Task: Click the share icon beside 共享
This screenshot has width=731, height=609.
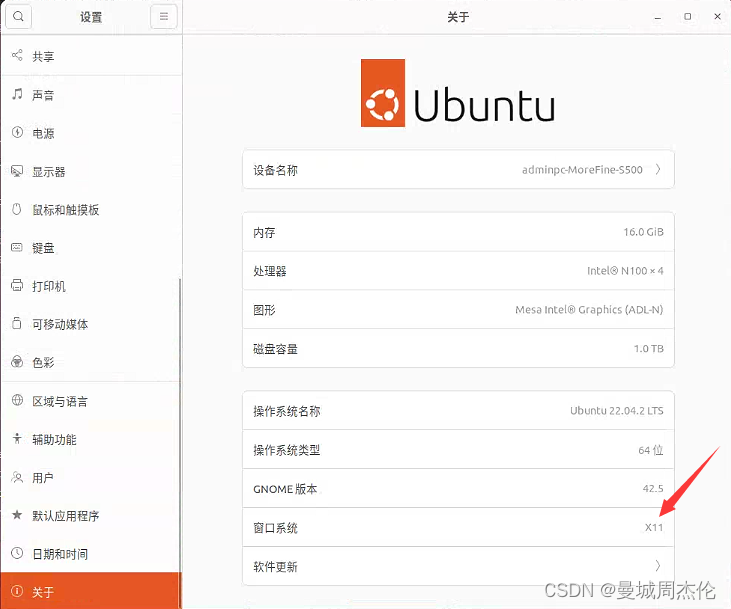Action: [17, 55]
